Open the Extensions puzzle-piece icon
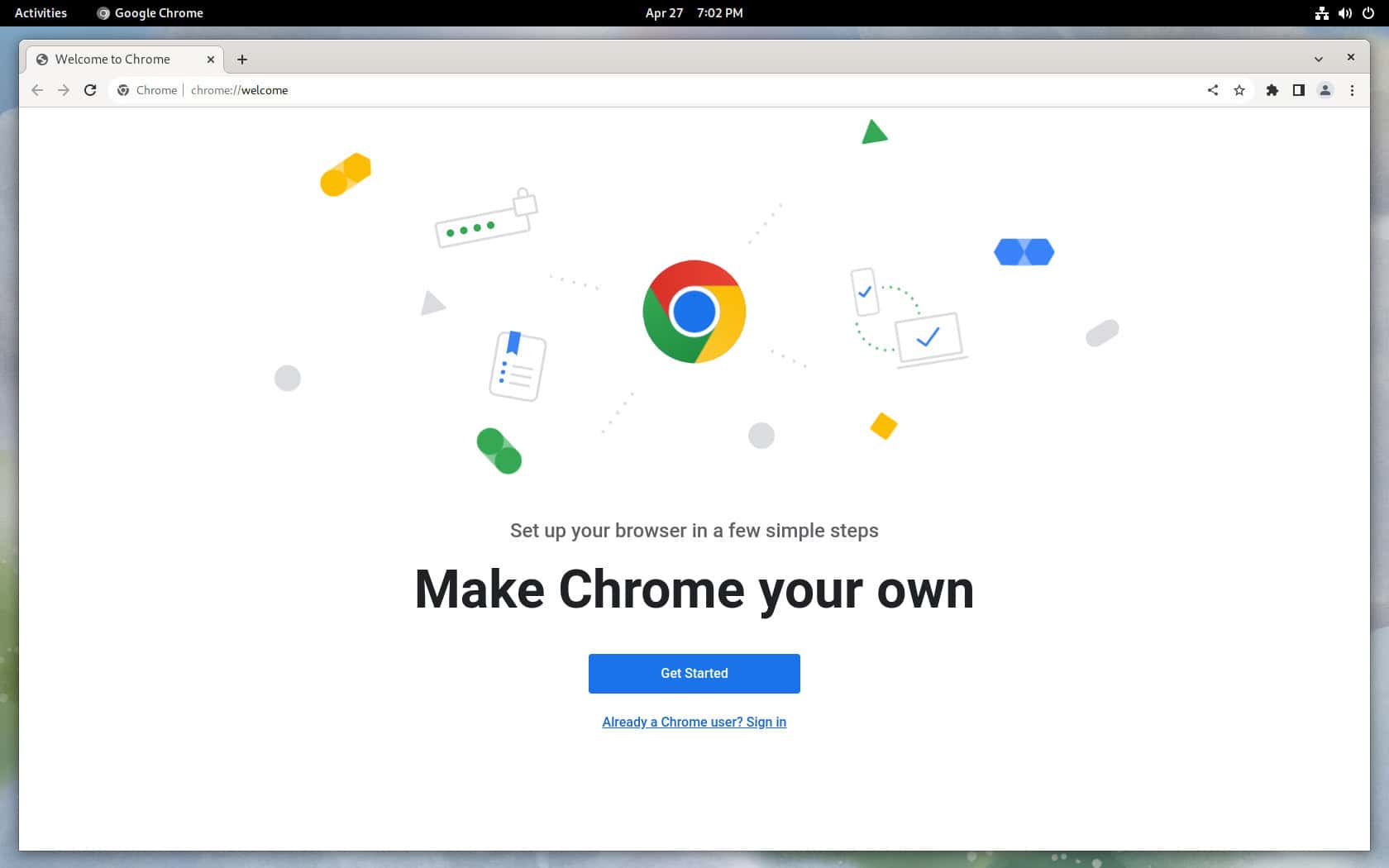 click(x=1272, y=90)
